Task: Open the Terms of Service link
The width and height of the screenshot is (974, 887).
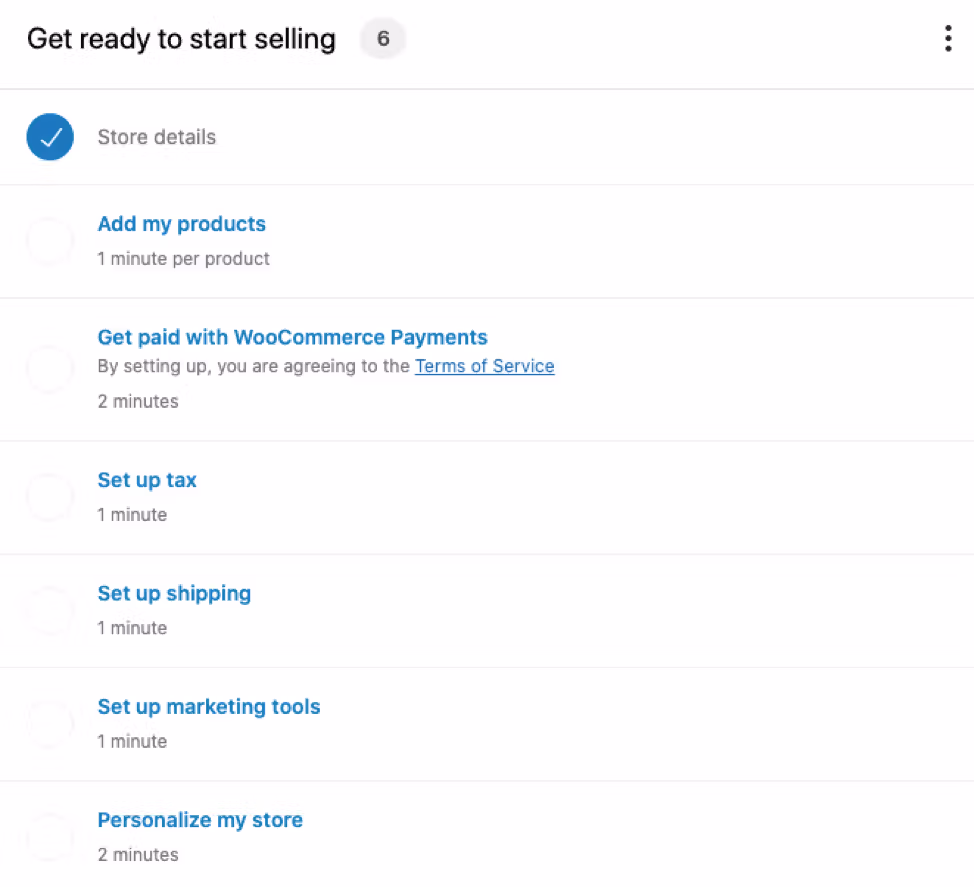Action: click(x=484, y=366)
